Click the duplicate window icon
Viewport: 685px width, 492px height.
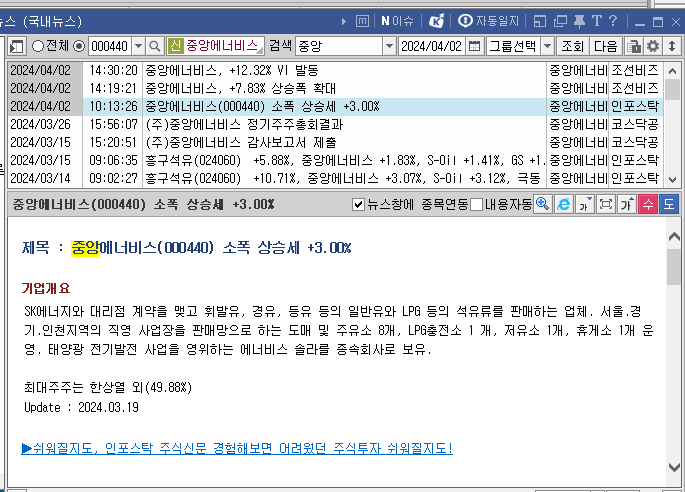560,21
